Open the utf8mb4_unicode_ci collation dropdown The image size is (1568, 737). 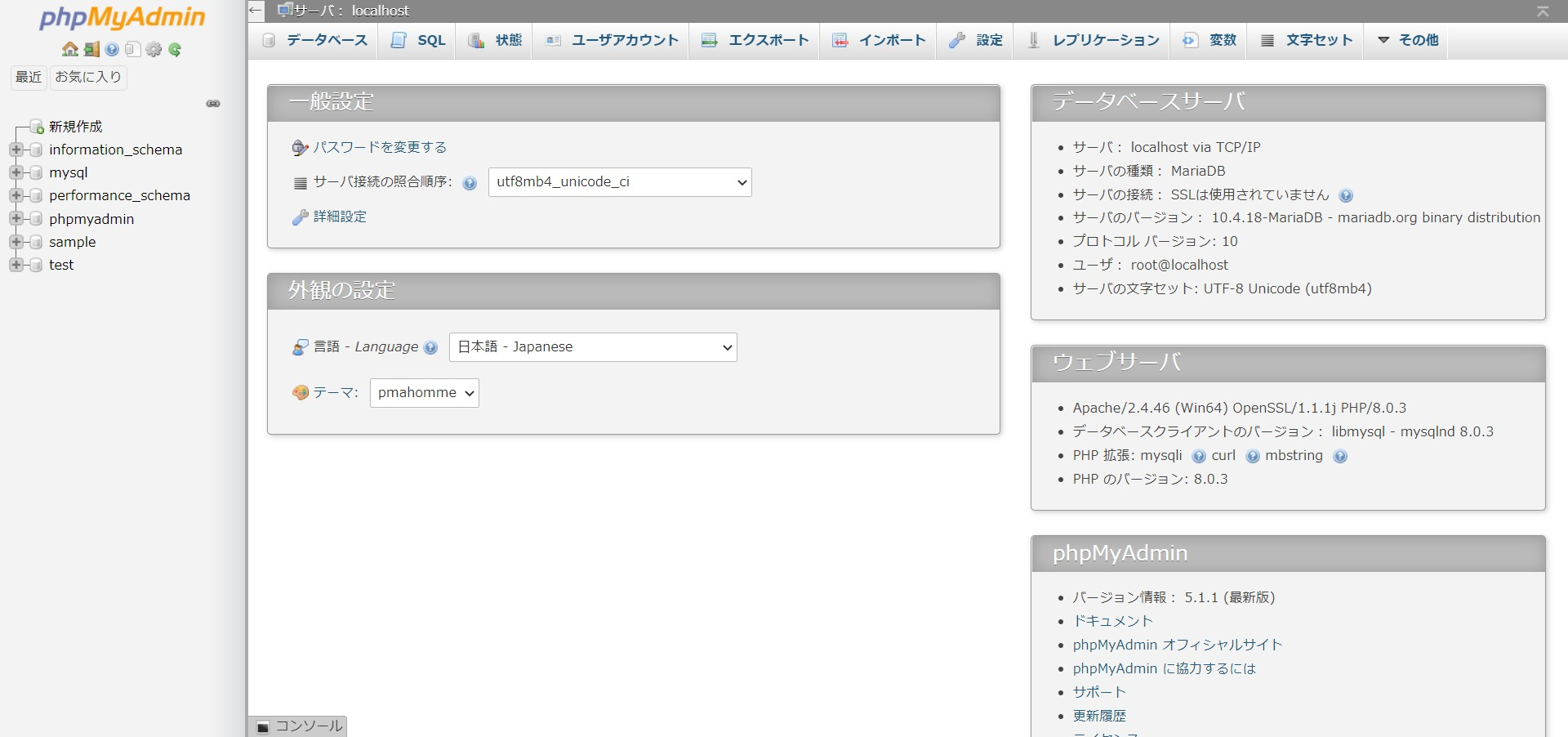coord(620,182)
